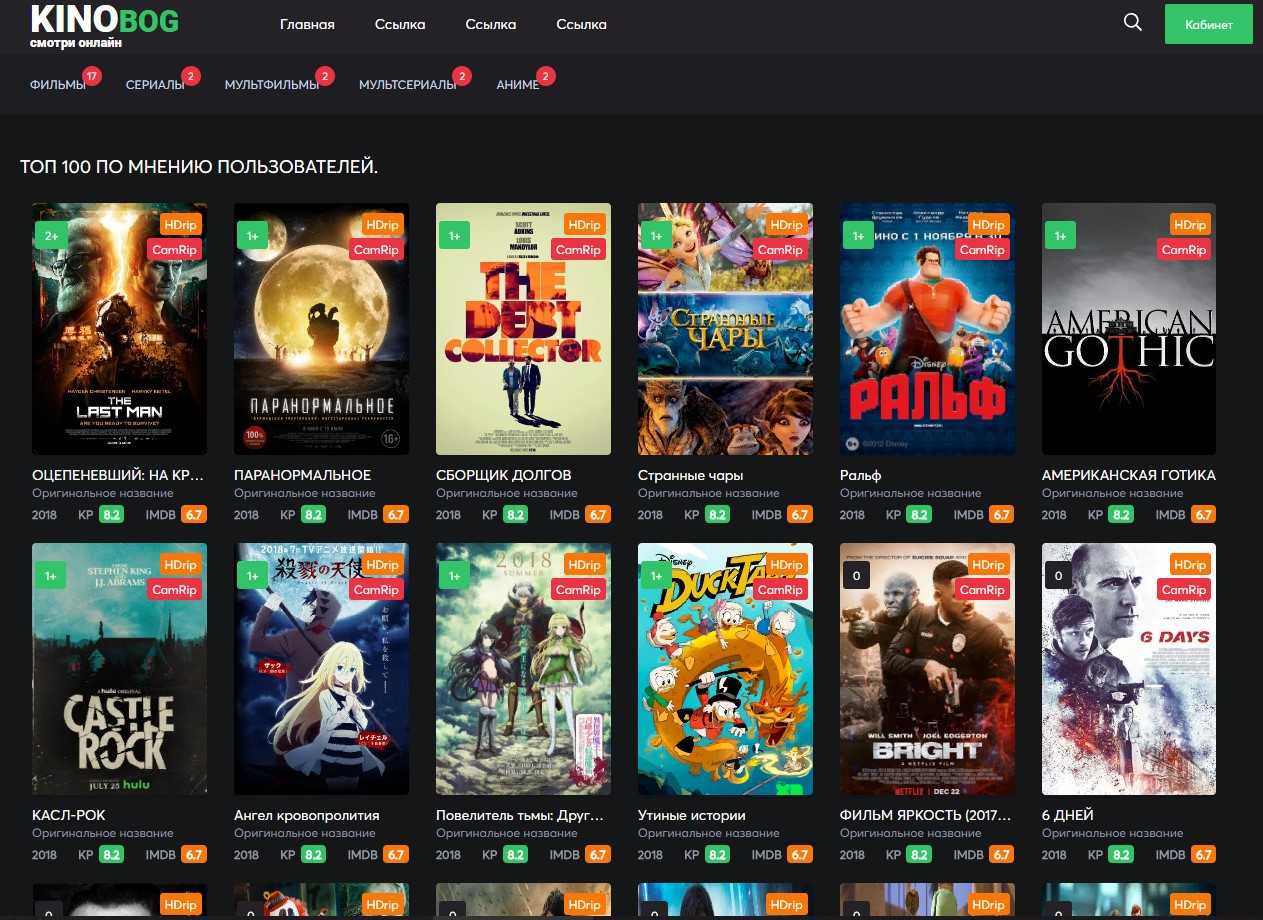Open the Ангел кровопролития anime poster
The height and width of the screenshot is (920, 1263).
321,669
